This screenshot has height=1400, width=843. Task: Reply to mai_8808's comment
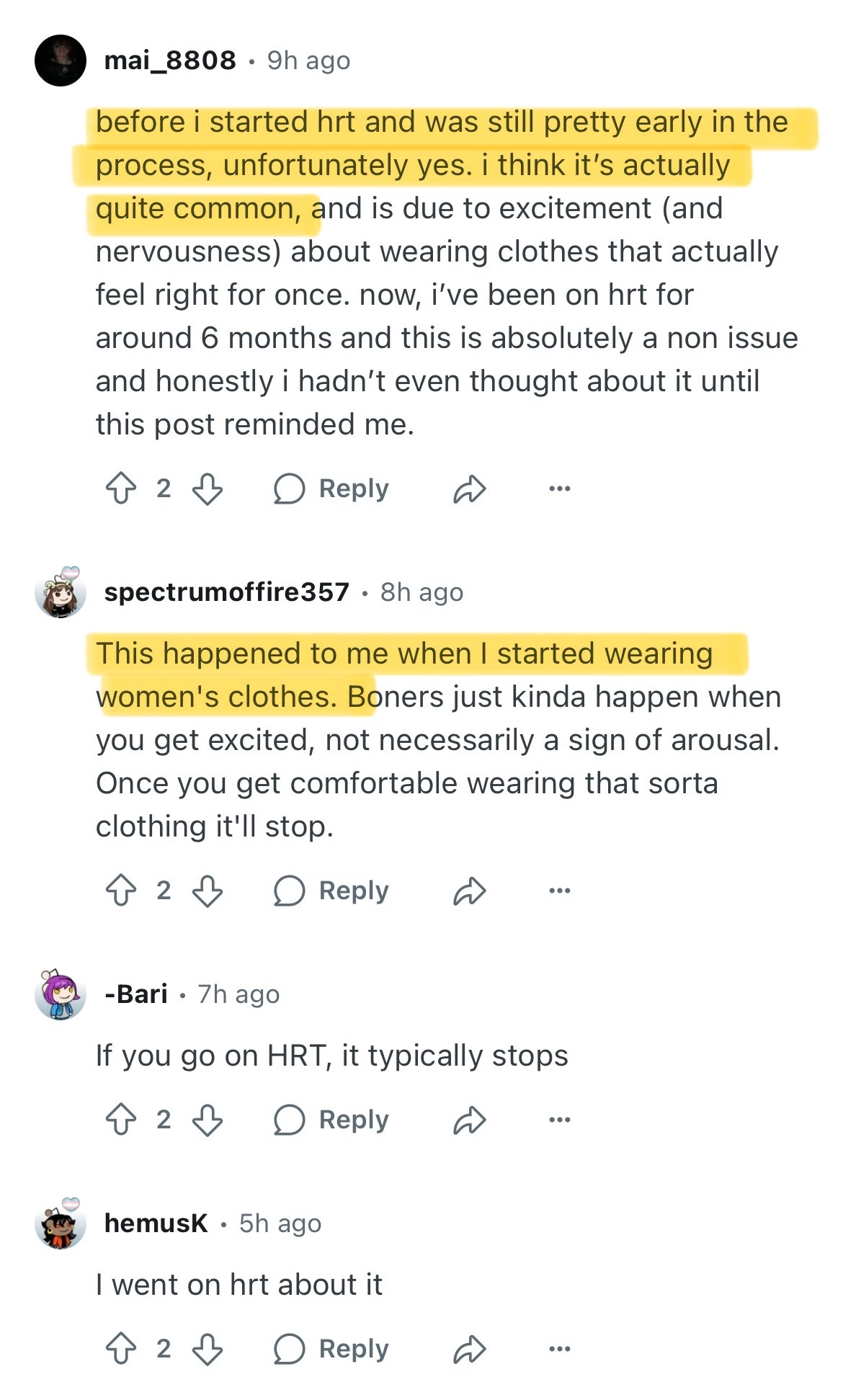pos(331,489)
